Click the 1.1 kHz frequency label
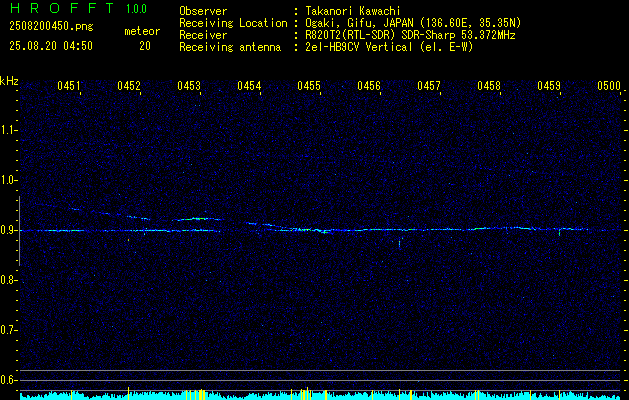The image size is (629, 400). [x=8, y=130]
